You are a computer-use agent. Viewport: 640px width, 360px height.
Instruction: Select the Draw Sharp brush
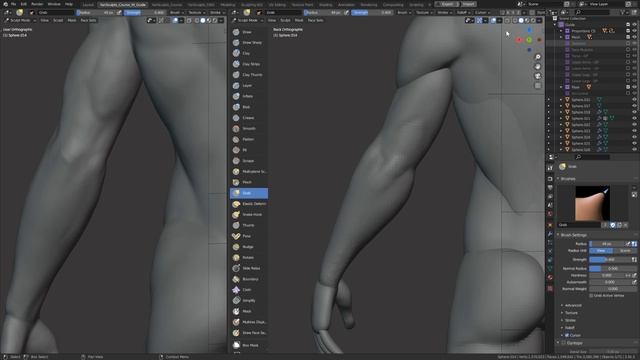(x=249, y=42)
